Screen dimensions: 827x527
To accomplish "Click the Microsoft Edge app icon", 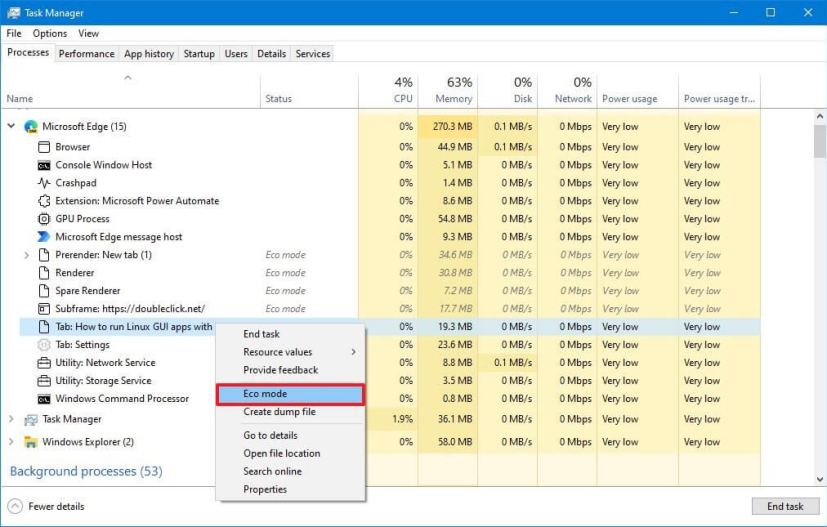I will (31, 127).
